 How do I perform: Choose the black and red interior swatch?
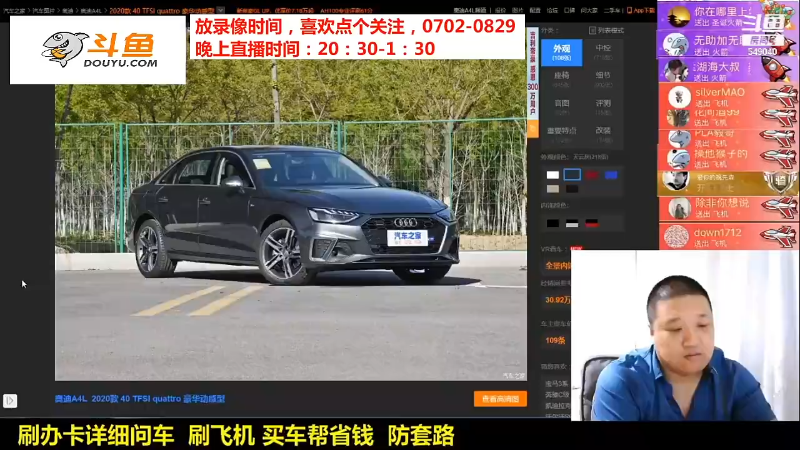[x=592, y=223]
